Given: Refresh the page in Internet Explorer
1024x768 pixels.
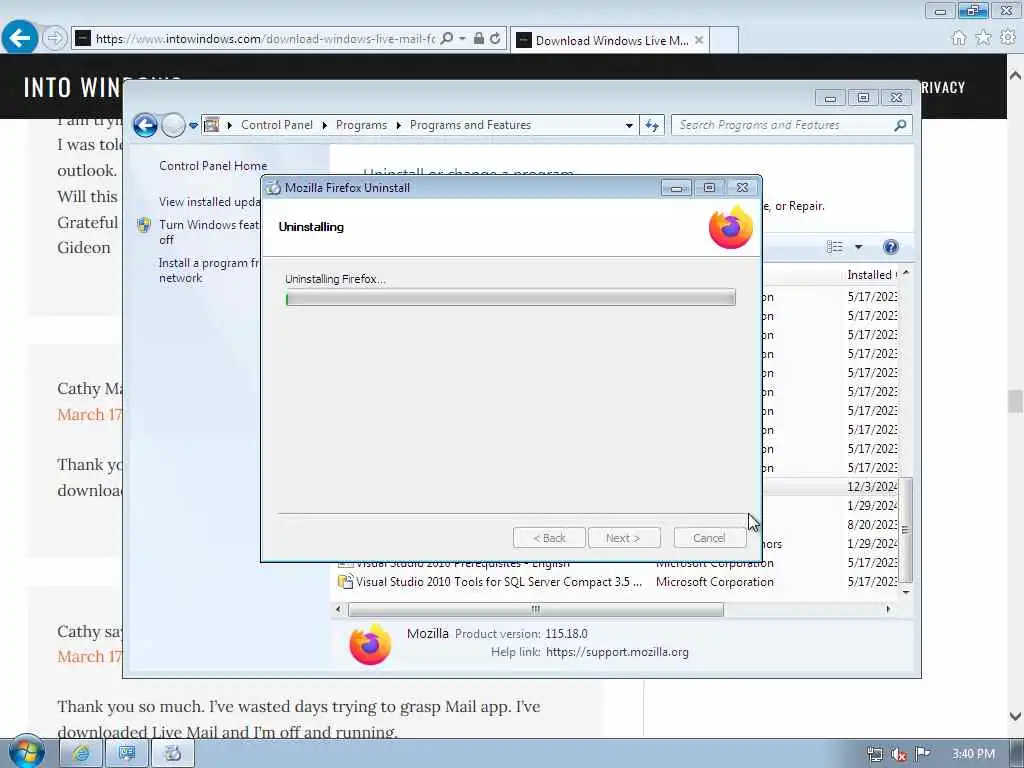Looking at the screenshot, I should [x=495, y=39].
